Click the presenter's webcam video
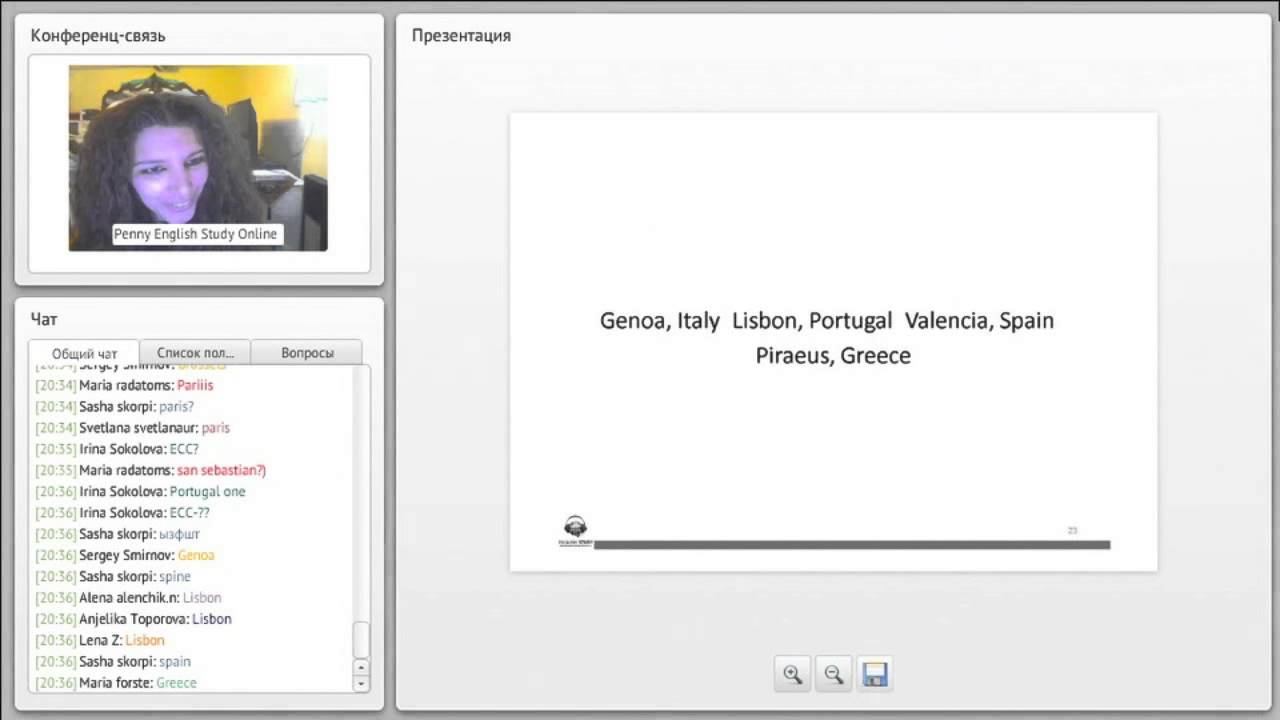Screen dimensions: 1280x720 pyautogui.click(x=198, y=158)
